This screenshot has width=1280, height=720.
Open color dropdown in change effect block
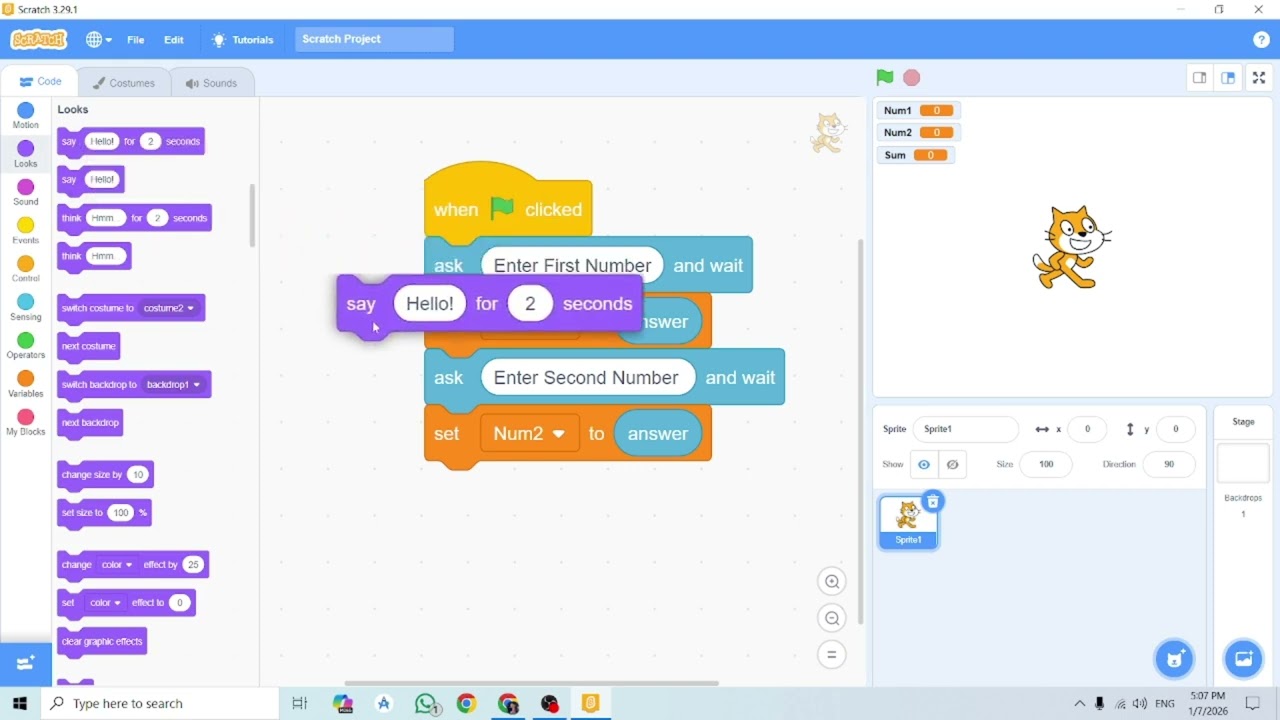[x=116, y=565]
